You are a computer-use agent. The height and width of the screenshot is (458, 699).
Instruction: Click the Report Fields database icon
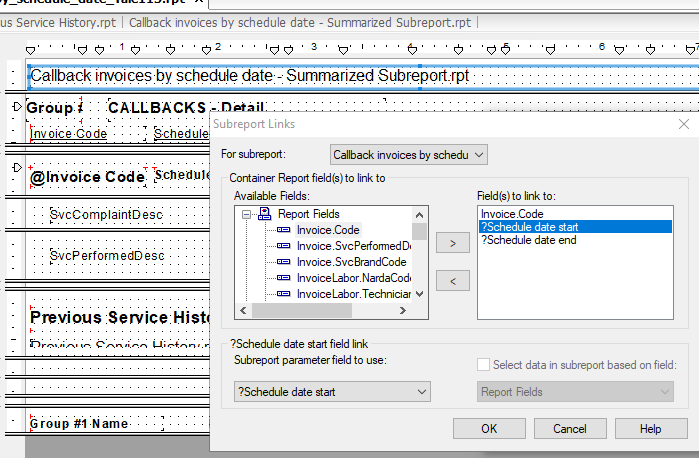pos(264,214)
